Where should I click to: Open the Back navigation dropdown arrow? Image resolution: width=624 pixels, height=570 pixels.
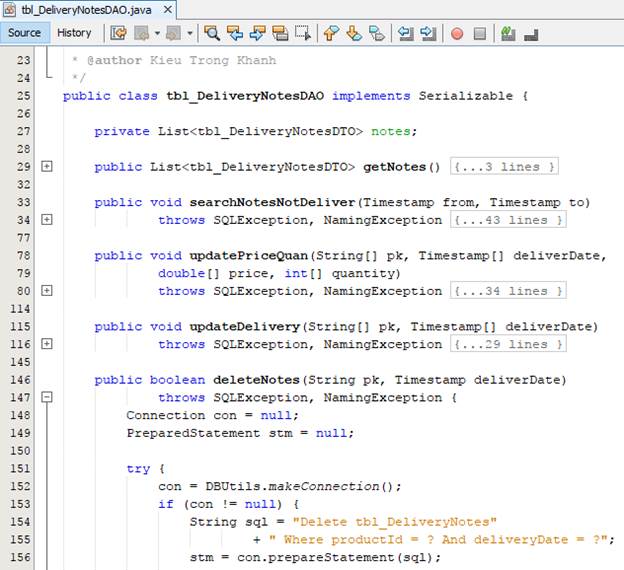[157, 33]
